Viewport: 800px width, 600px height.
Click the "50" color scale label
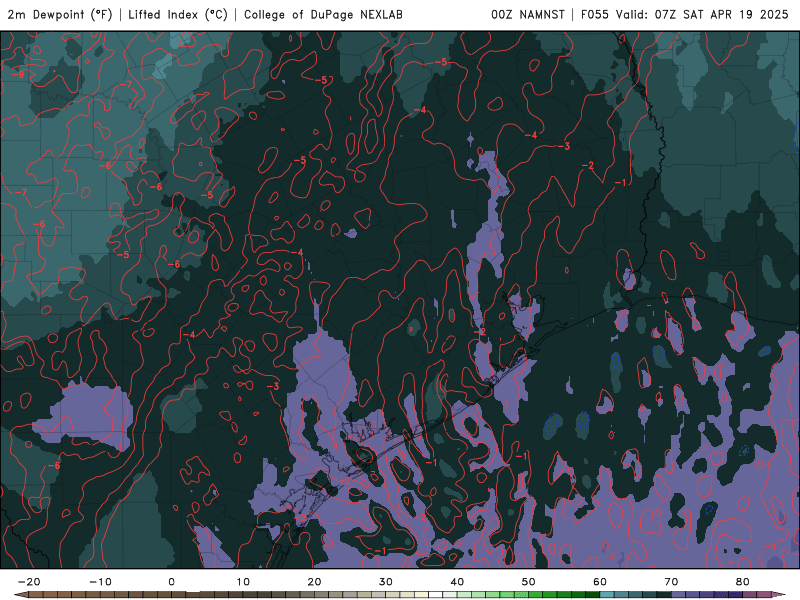coord(529,582)
